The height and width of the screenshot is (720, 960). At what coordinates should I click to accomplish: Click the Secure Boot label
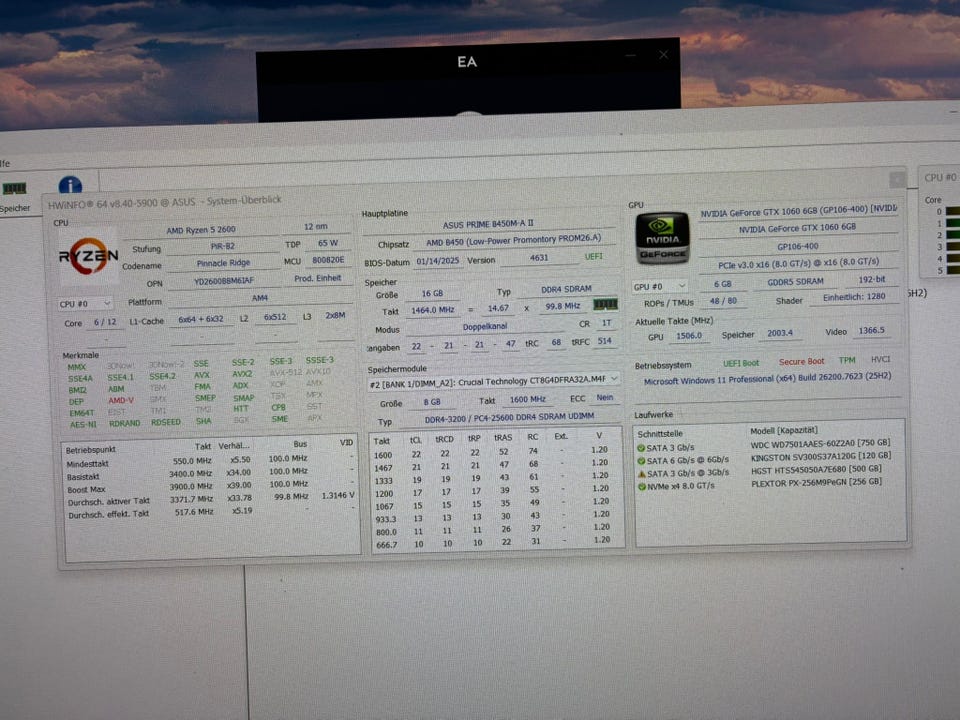click(x=801, y=362)
